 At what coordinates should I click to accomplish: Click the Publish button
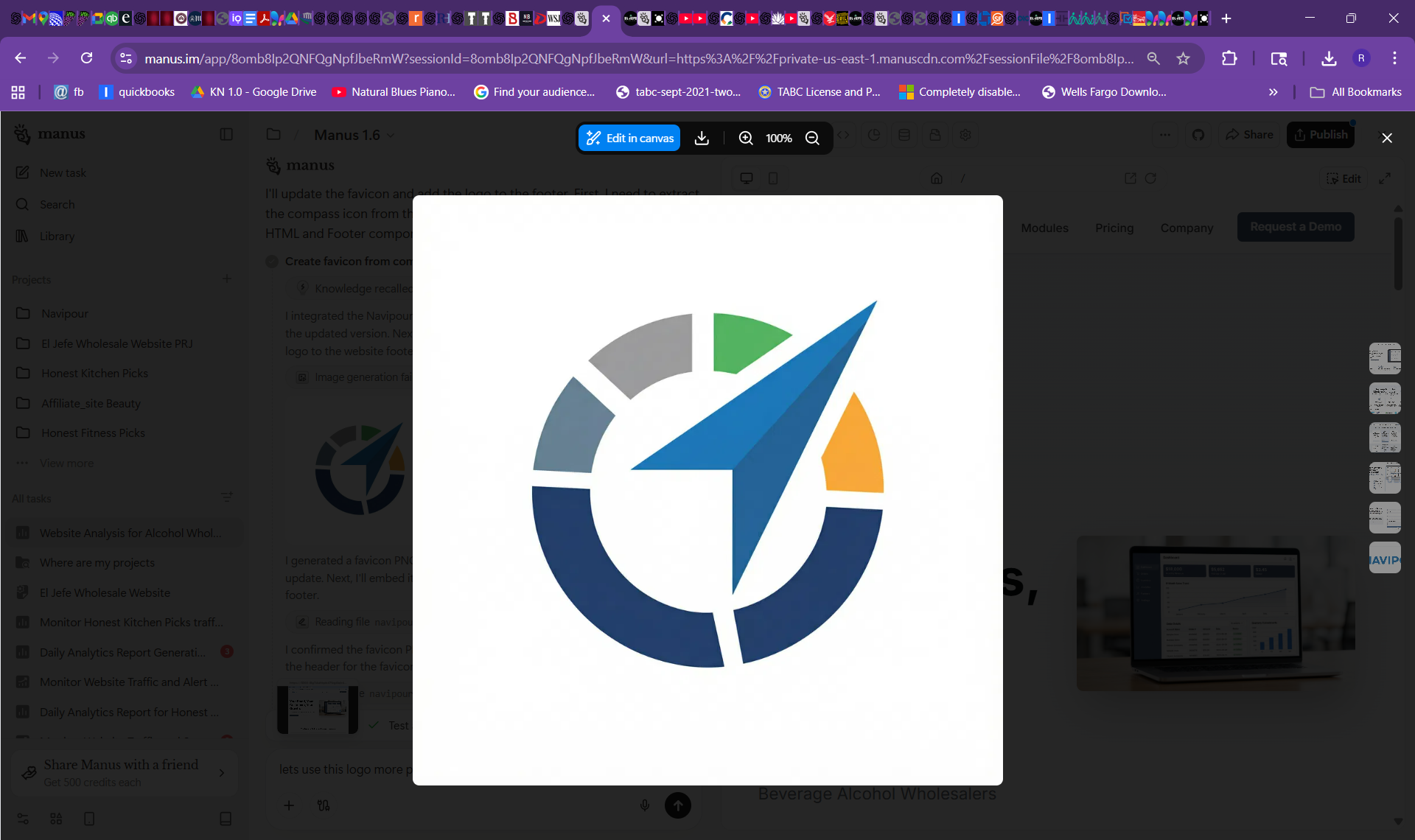click(1320, 135)
